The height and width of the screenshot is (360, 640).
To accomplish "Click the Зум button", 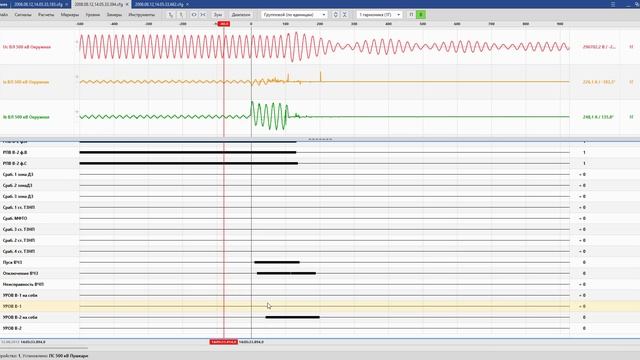I will (218, 15).
